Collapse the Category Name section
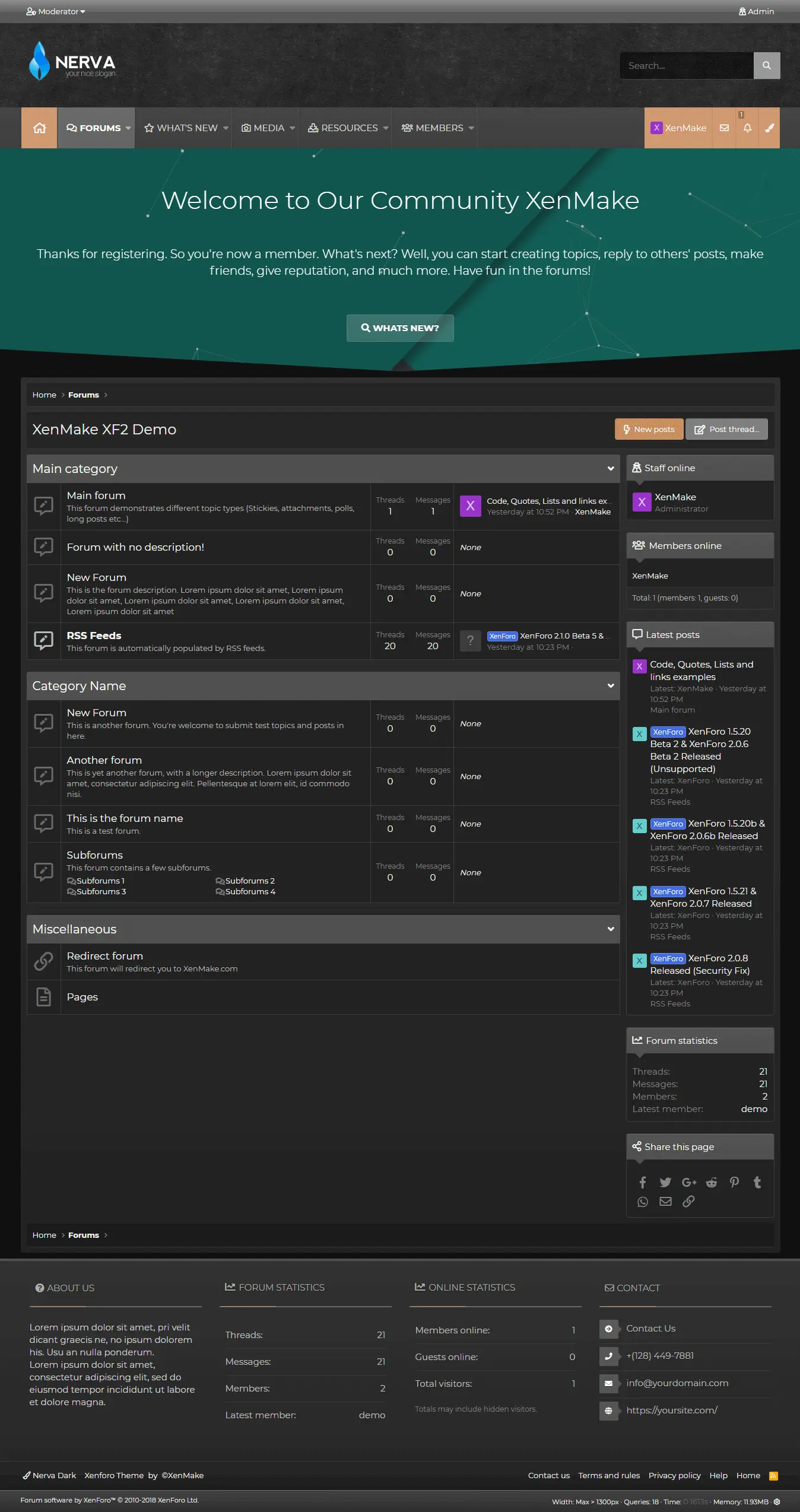This screenshot has height=1512, width=800. point(611,686)
